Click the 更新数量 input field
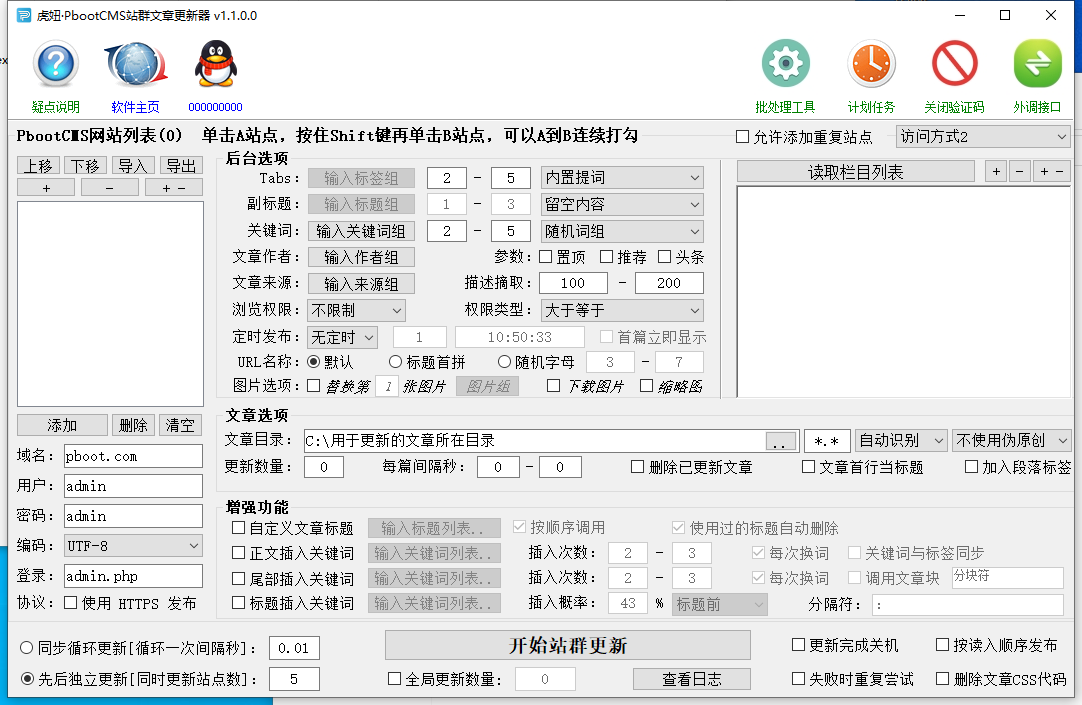 tap(324, 467)
